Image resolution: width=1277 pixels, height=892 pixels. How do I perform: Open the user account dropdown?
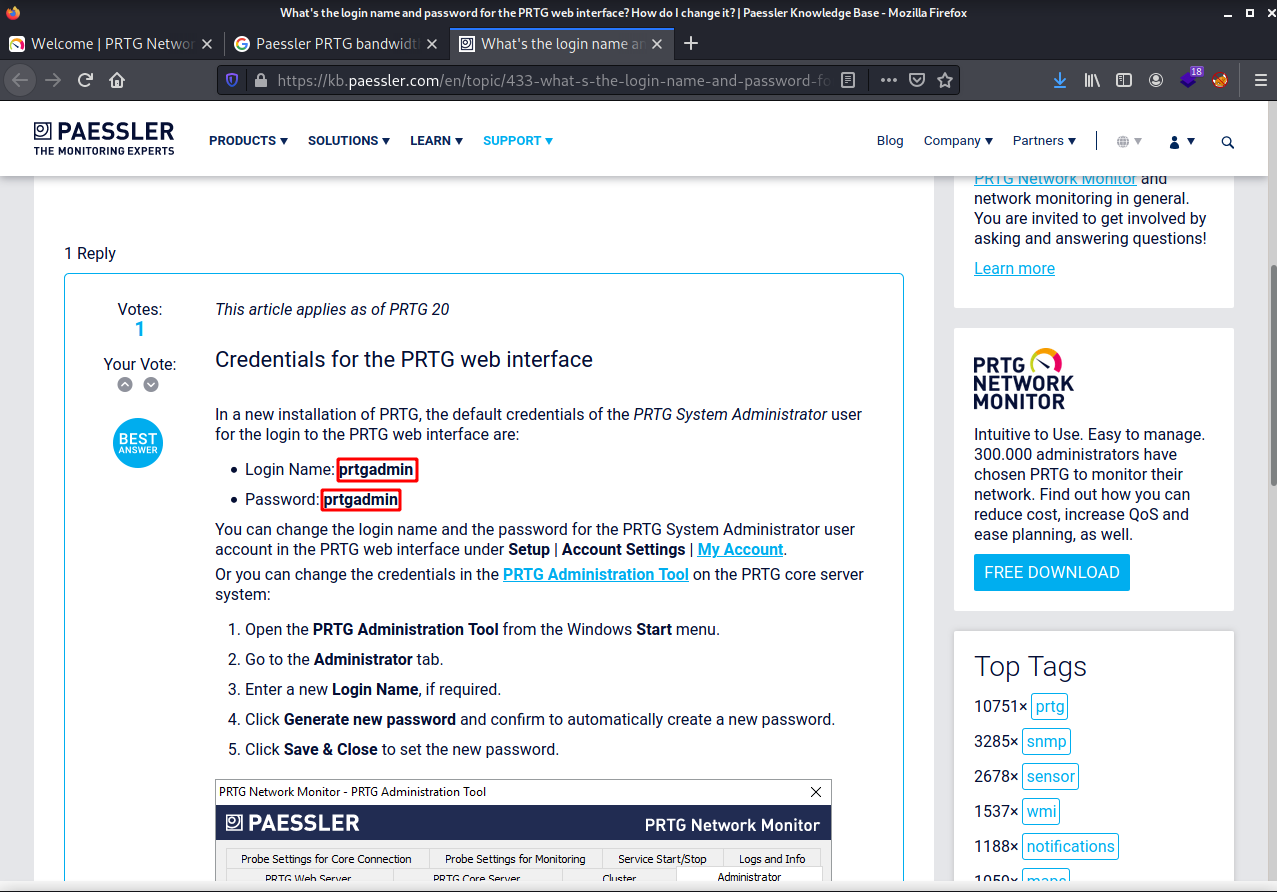coord(1182,142)
